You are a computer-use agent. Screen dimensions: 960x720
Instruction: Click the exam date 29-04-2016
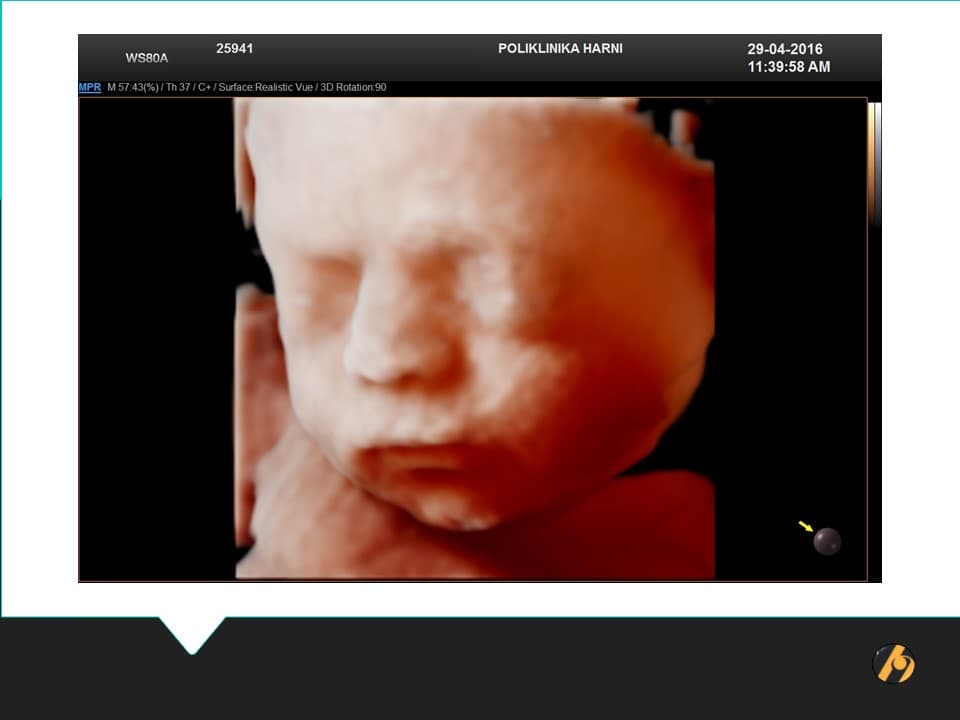coord(785,49)
